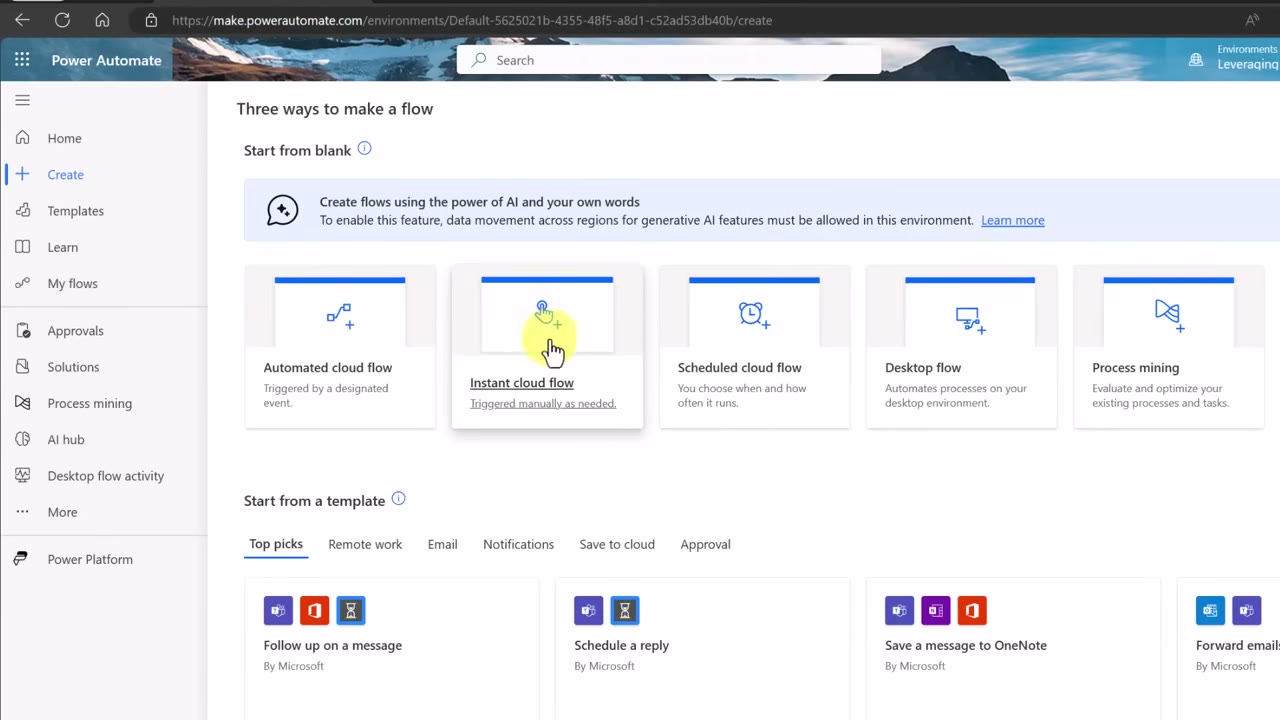
Task: Click the Solutions icon in sidebar
Action: click(22, 367)
